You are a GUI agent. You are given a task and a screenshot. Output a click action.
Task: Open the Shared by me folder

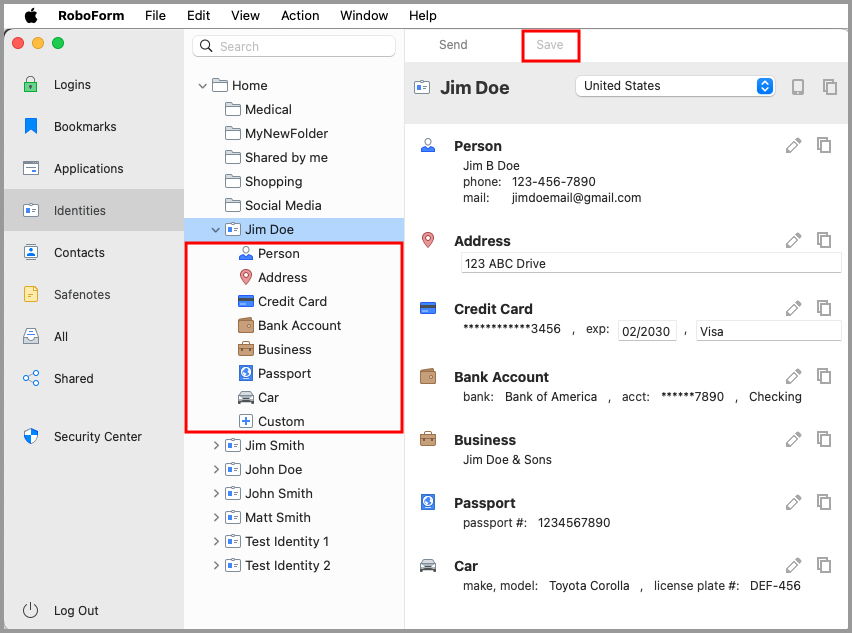[x=276, y=157]
